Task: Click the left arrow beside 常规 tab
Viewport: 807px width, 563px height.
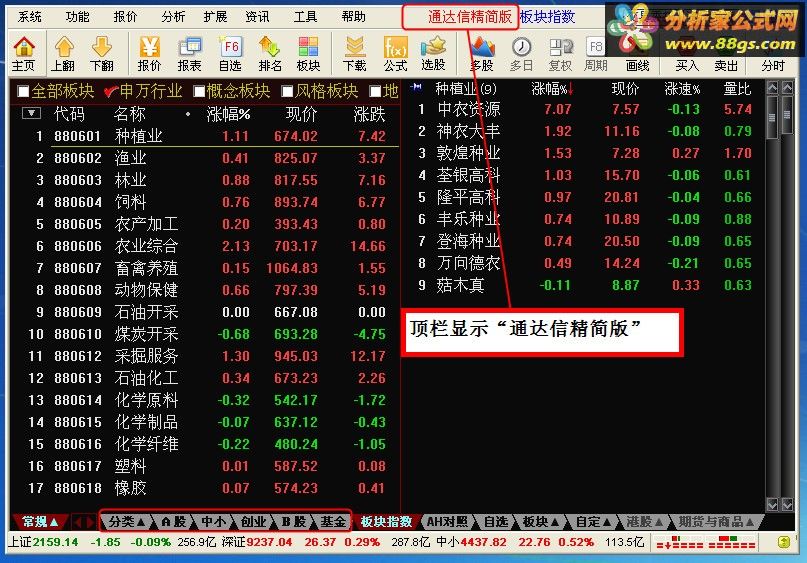Action: pos(78,522)
